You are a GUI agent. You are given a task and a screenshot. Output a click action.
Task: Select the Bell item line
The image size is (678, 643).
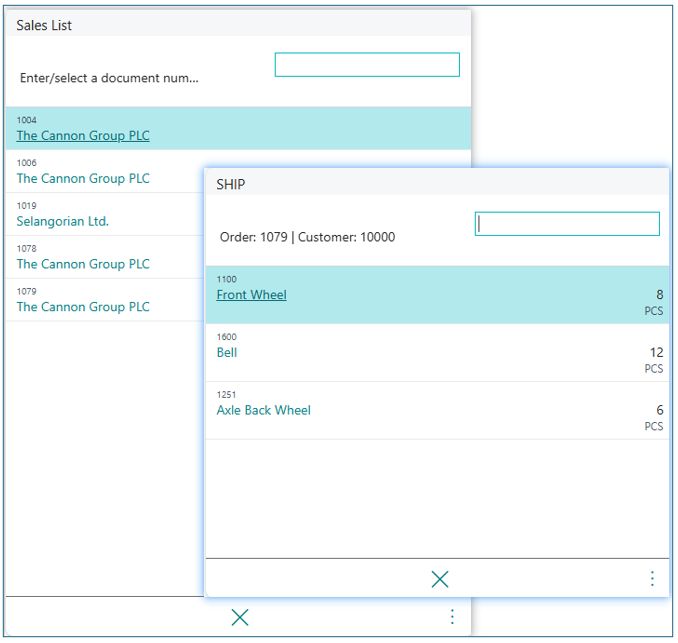227,353
